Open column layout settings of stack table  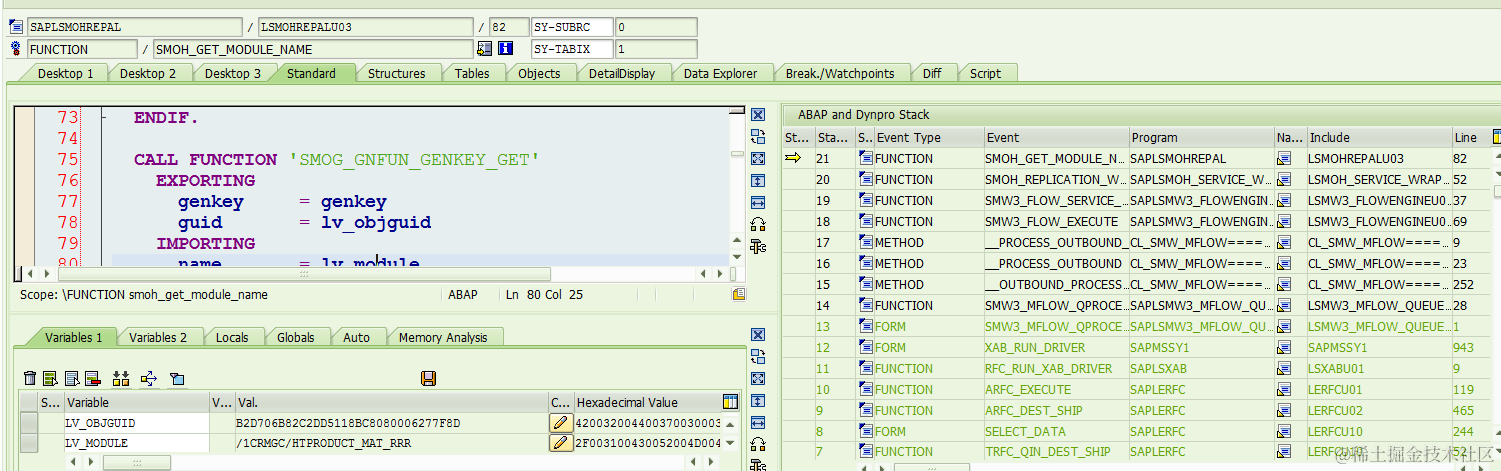[1495, 137]
